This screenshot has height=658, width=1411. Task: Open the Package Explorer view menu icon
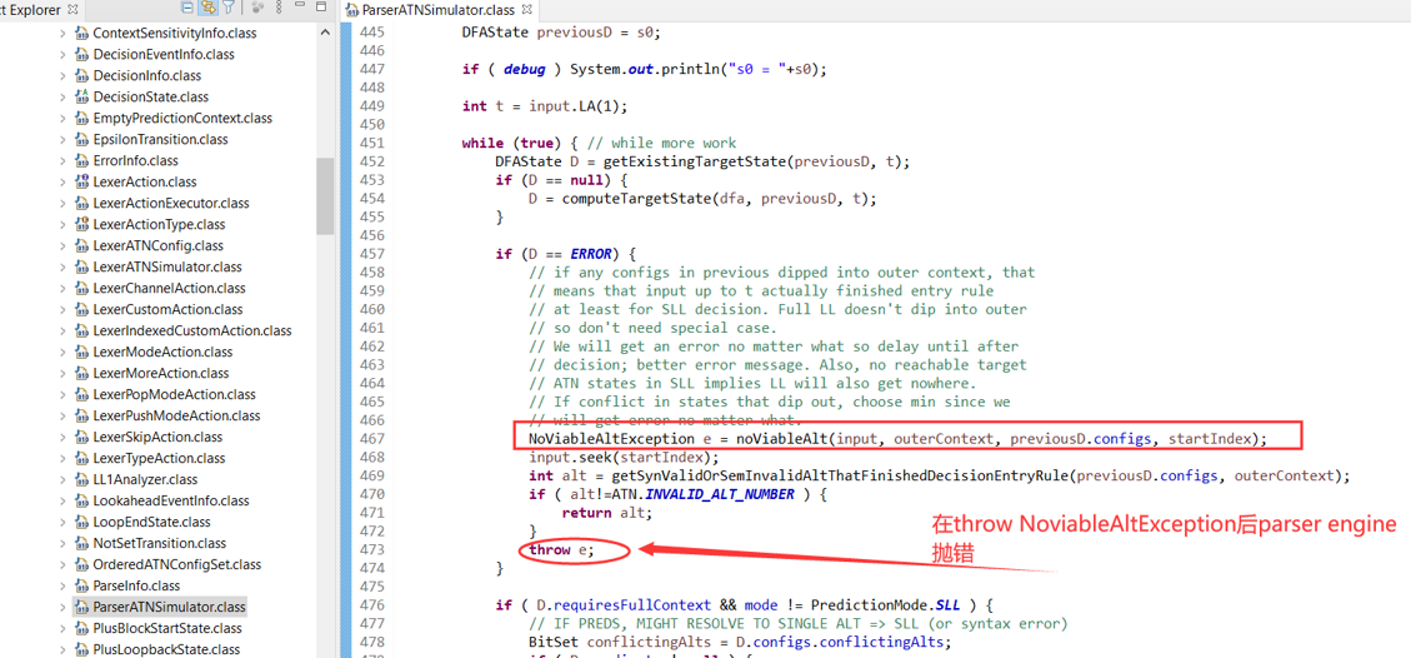tap(278, 7)
